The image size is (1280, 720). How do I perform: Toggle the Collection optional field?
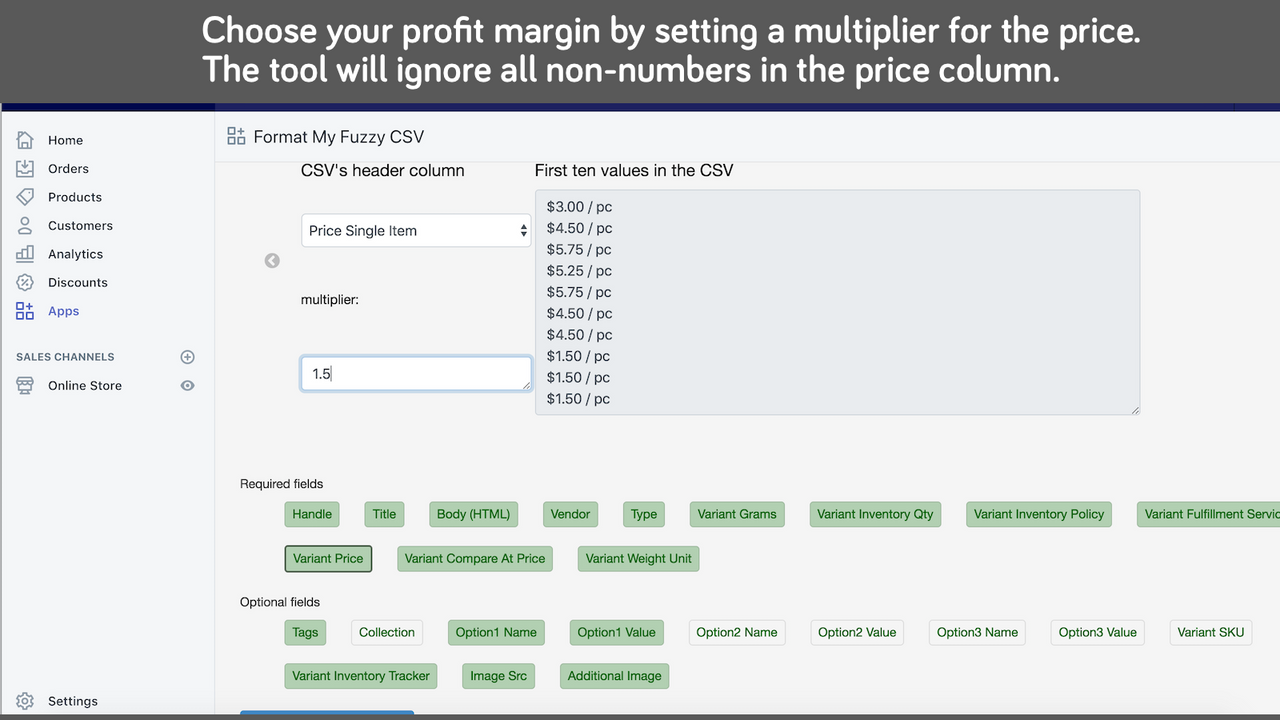pyautogui.click(x=386, y=632)
